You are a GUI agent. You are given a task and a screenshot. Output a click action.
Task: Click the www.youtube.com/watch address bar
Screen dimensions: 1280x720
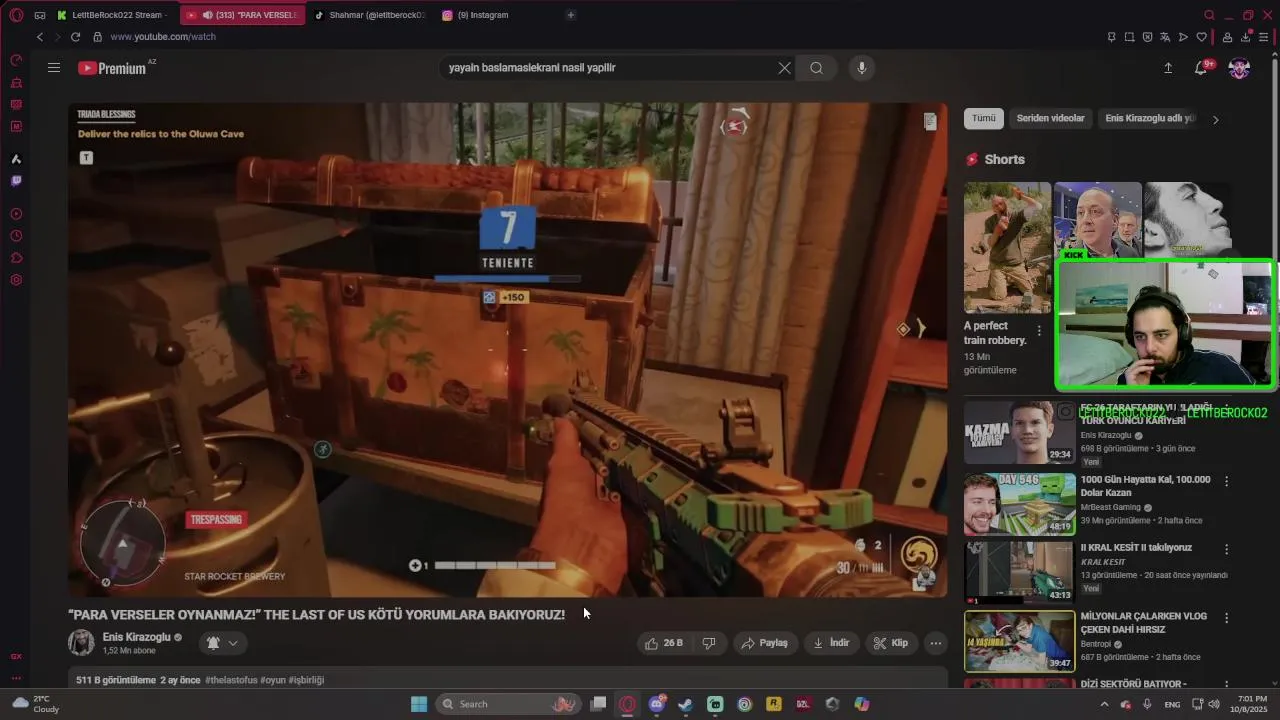click(163, 37)
